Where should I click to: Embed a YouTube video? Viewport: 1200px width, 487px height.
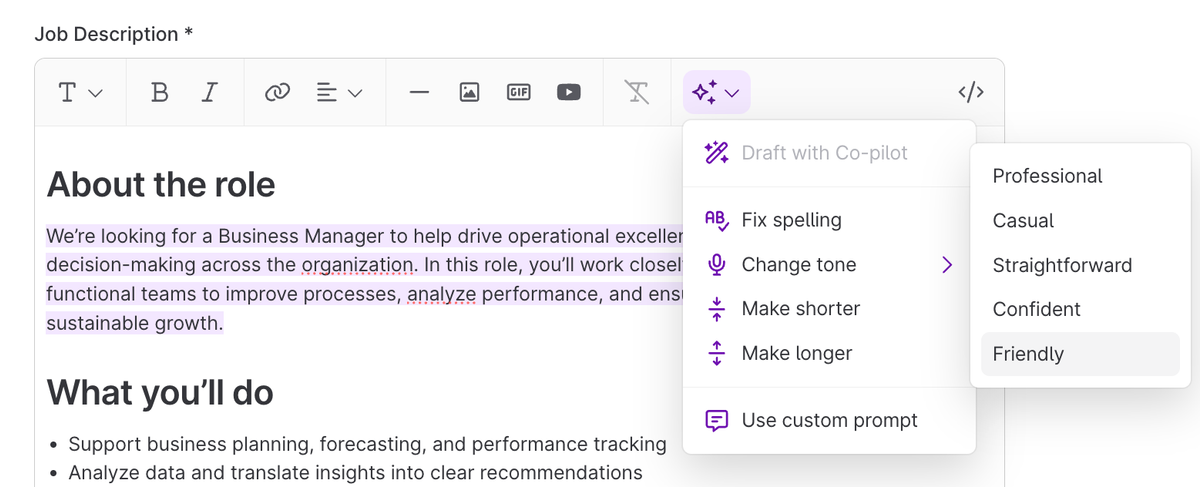tap(568, 92)
